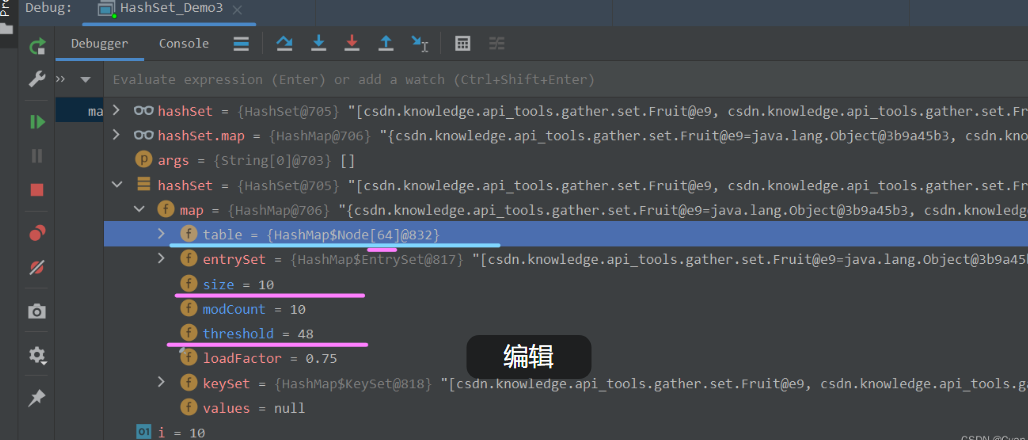Click the double chevron expand frames
This screenshot has height=440, width=1028.
(60, 79)
